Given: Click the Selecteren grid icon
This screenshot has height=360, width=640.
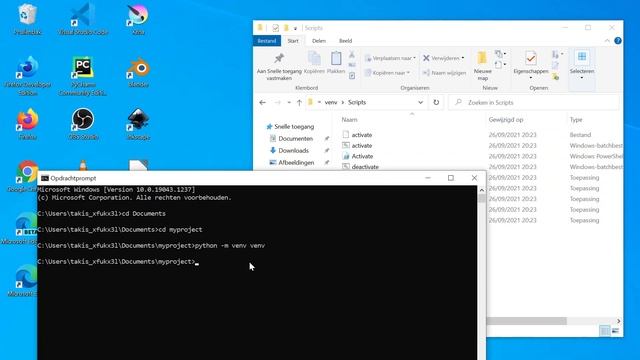Looking at the screenshot, I should [x=582, y=57].
